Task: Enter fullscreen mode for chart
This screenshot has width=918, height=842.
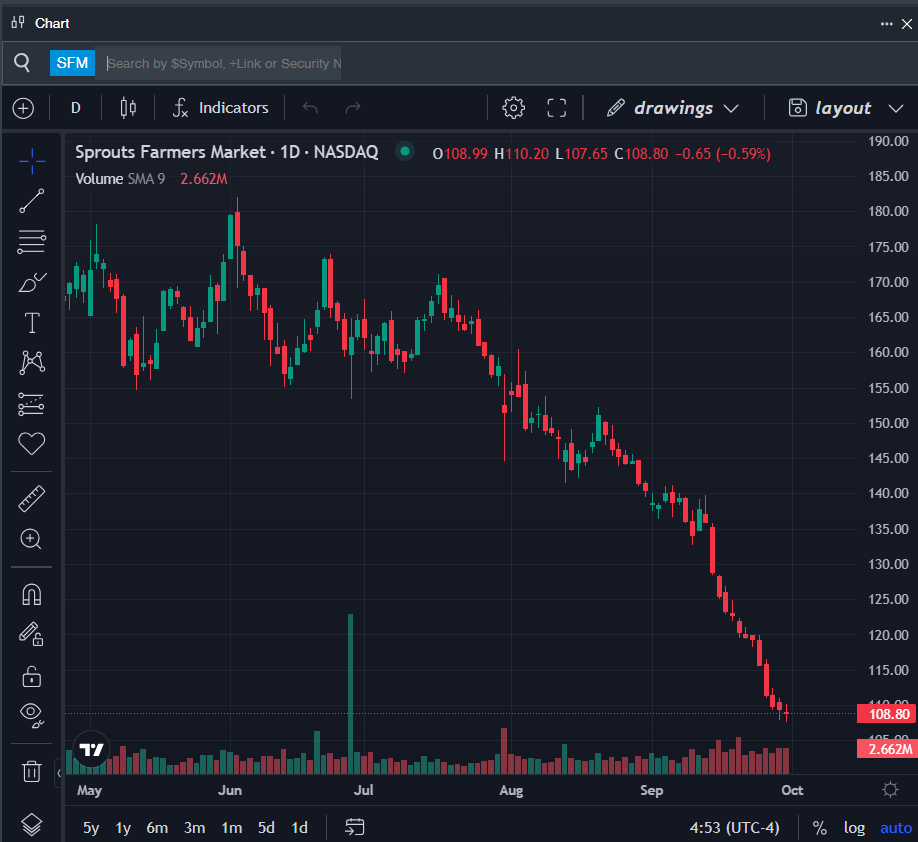Action: 557,108
